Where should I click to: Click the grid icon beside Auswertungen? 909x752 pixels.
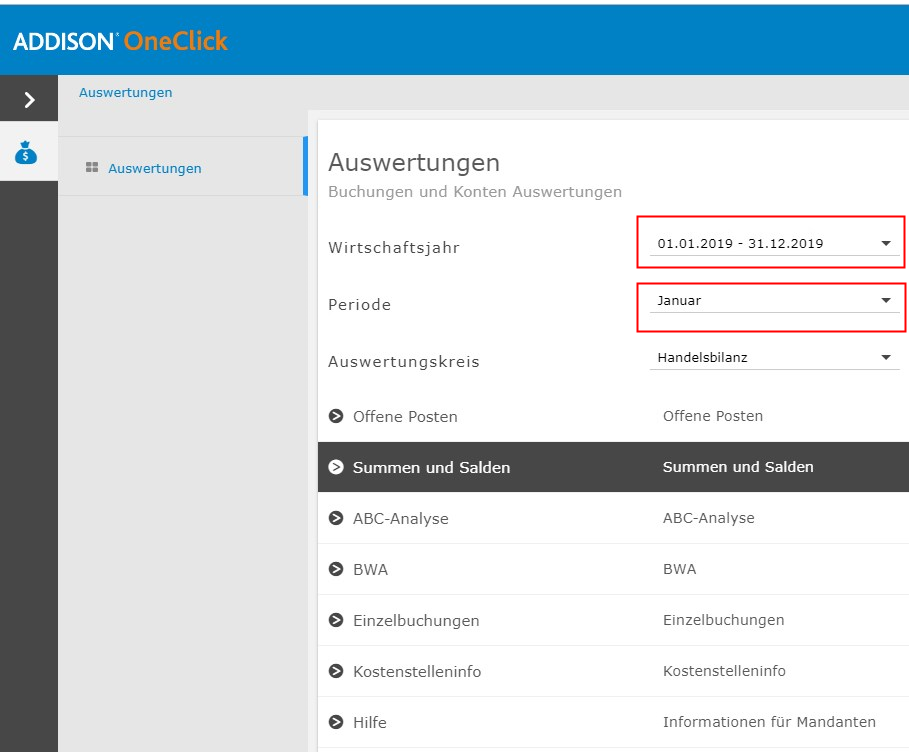click(x=92, y=168)
